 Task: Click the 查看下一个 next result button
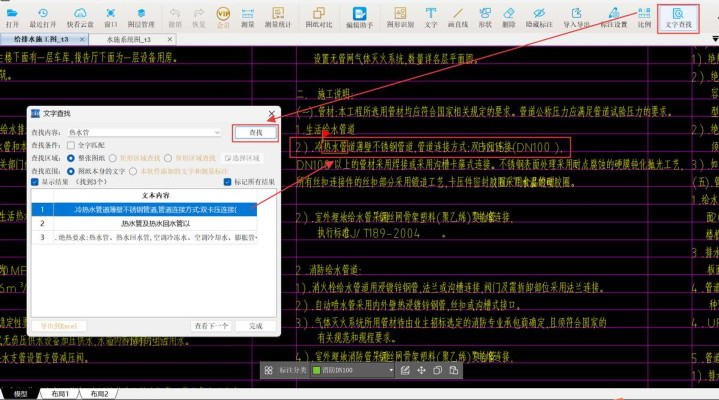point(212,325)
